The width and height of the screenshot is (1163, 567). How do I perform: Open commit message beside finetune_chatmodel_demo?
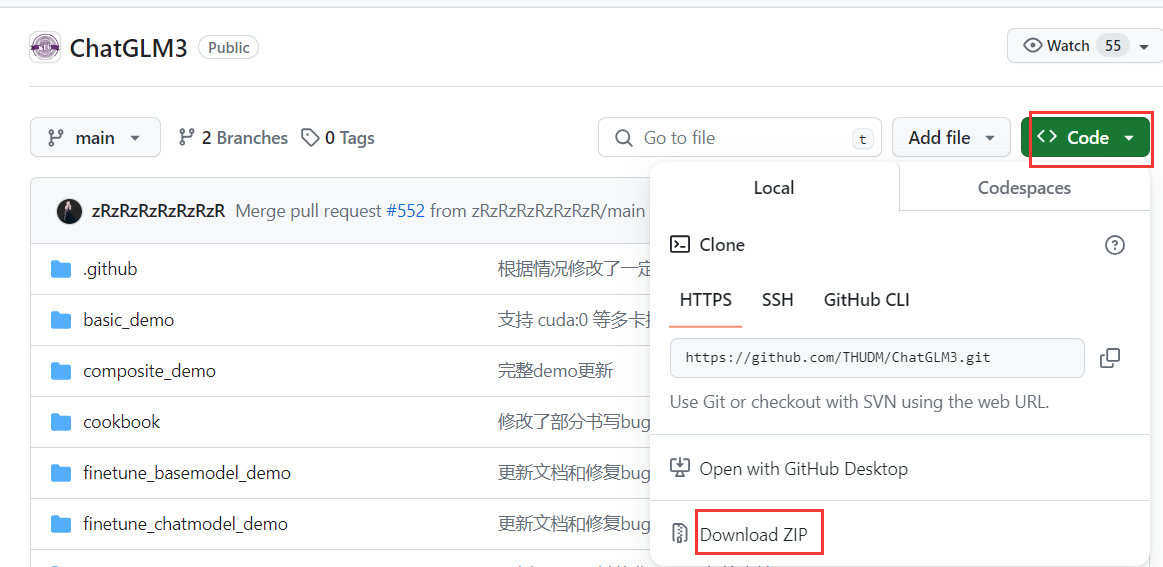pos(574,524)
